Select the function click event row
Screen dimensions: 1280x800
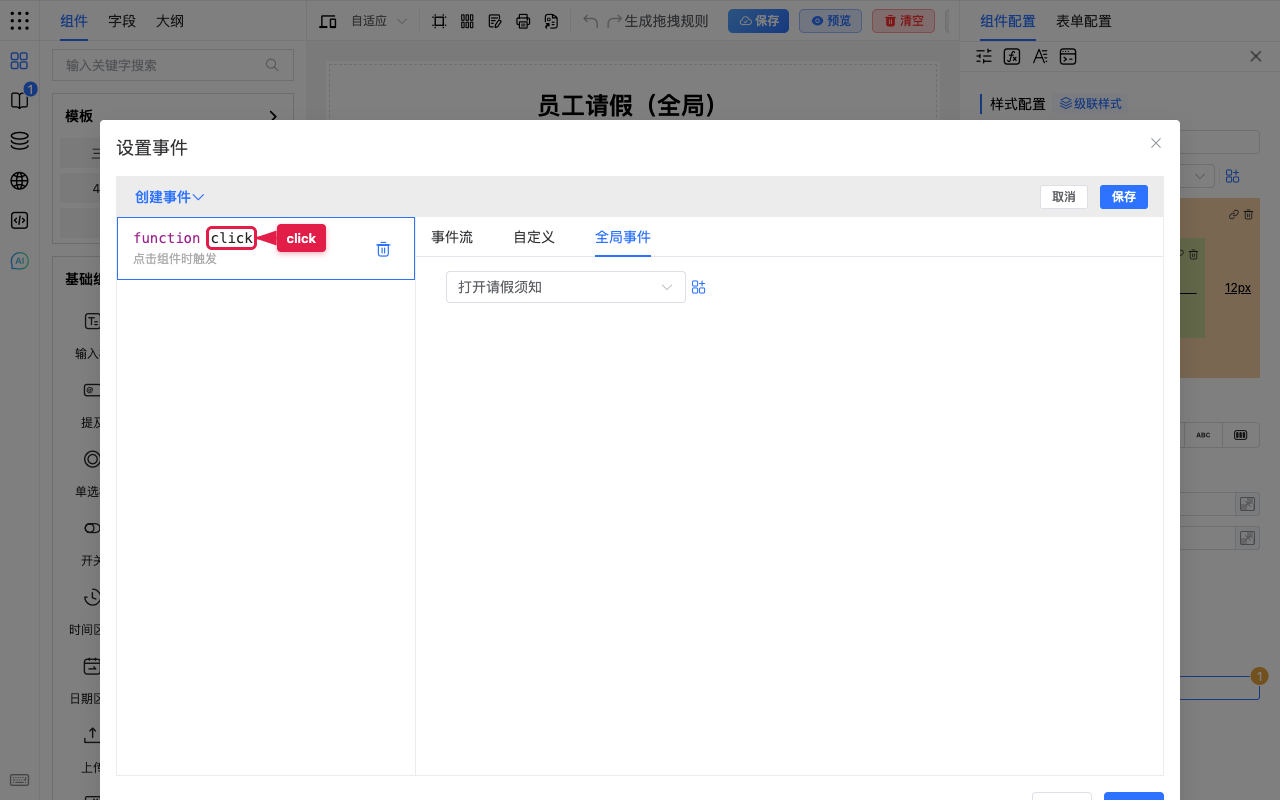pos(266,249)
